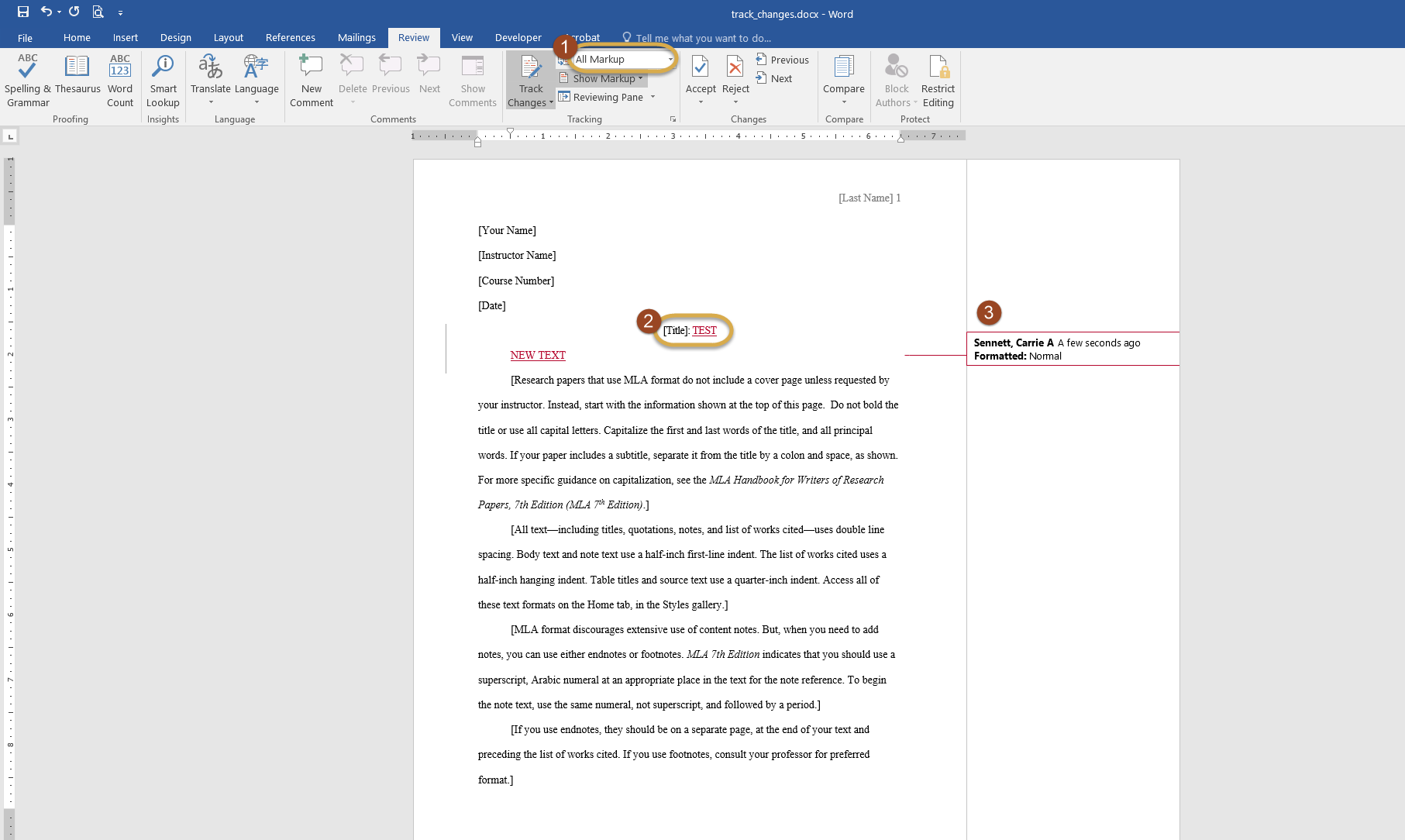
Task: Open Spelling & Grammar check
Action: coord(27,80)
